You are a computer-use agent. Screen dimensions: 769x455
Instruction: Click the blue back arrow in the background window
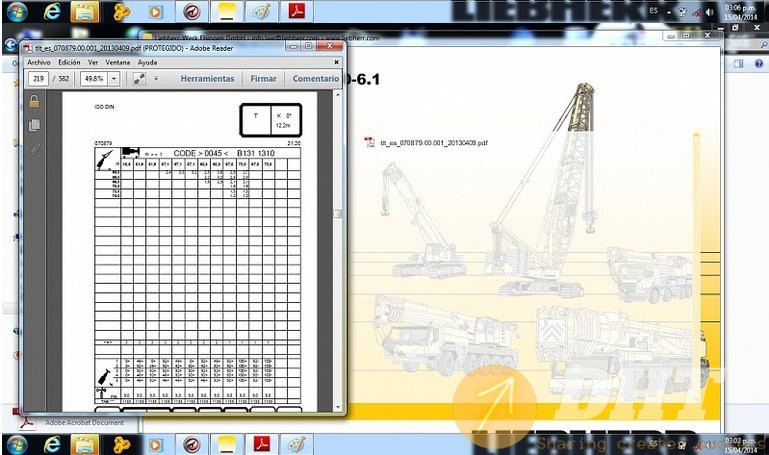coord(11,45)
